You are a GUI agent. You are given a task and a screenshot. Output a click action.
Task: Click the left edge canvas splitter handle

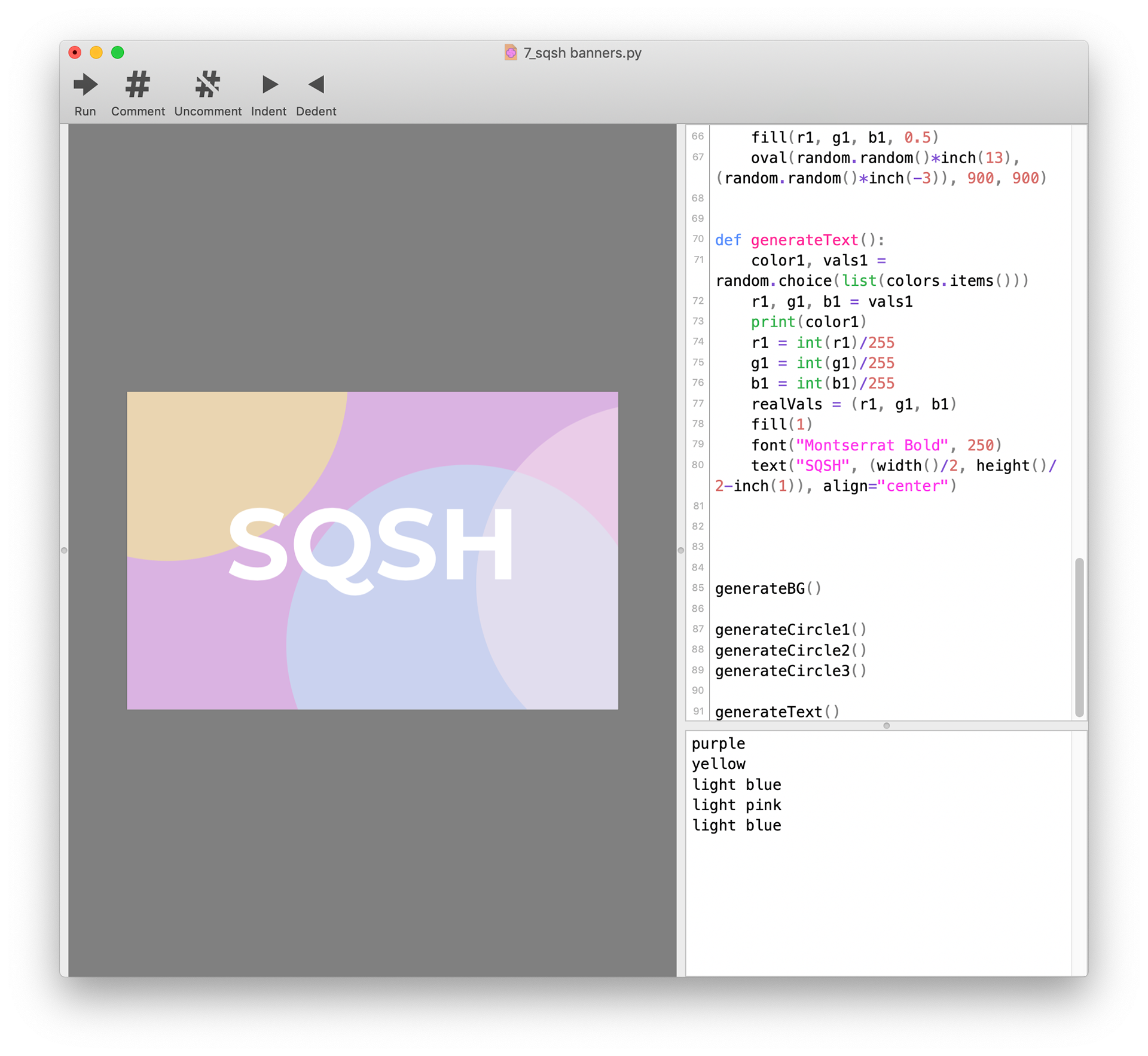pos(64,550)
